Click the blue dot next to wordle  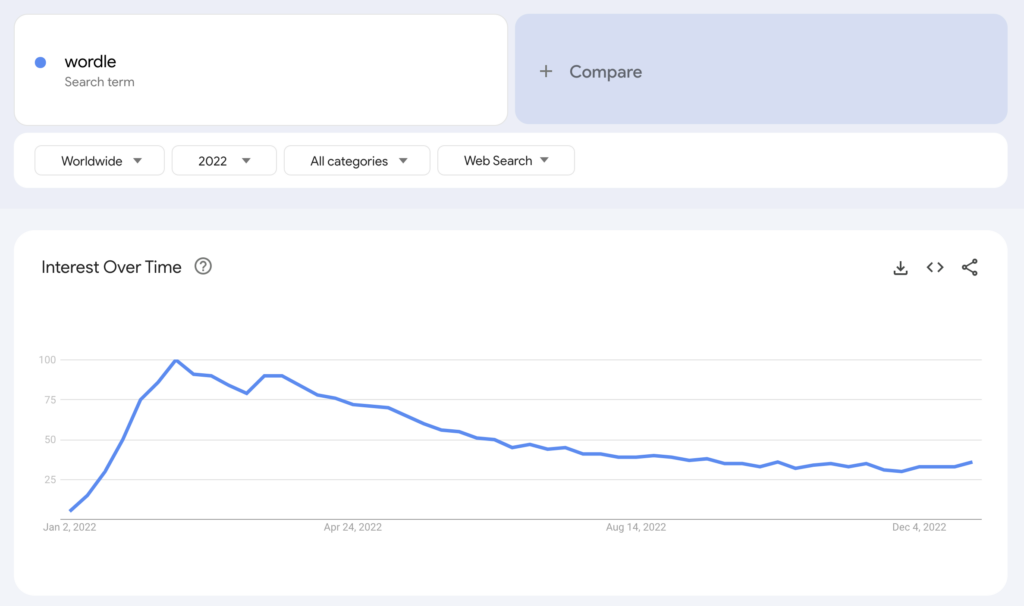point(41,62)
